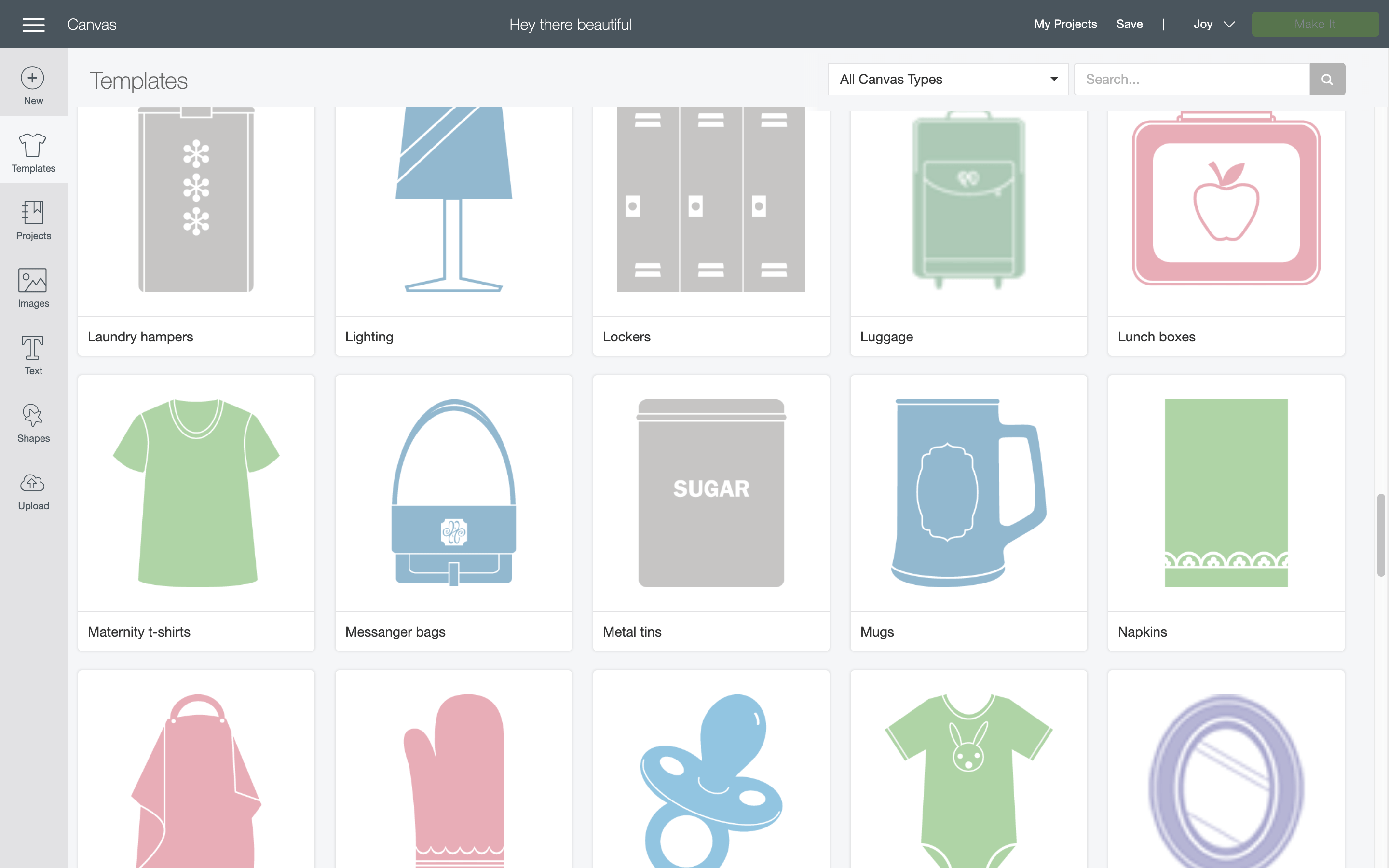Click the New plus icon
Image resolution: width=1389 pixels, height=868 pixels.
(33, 78)
